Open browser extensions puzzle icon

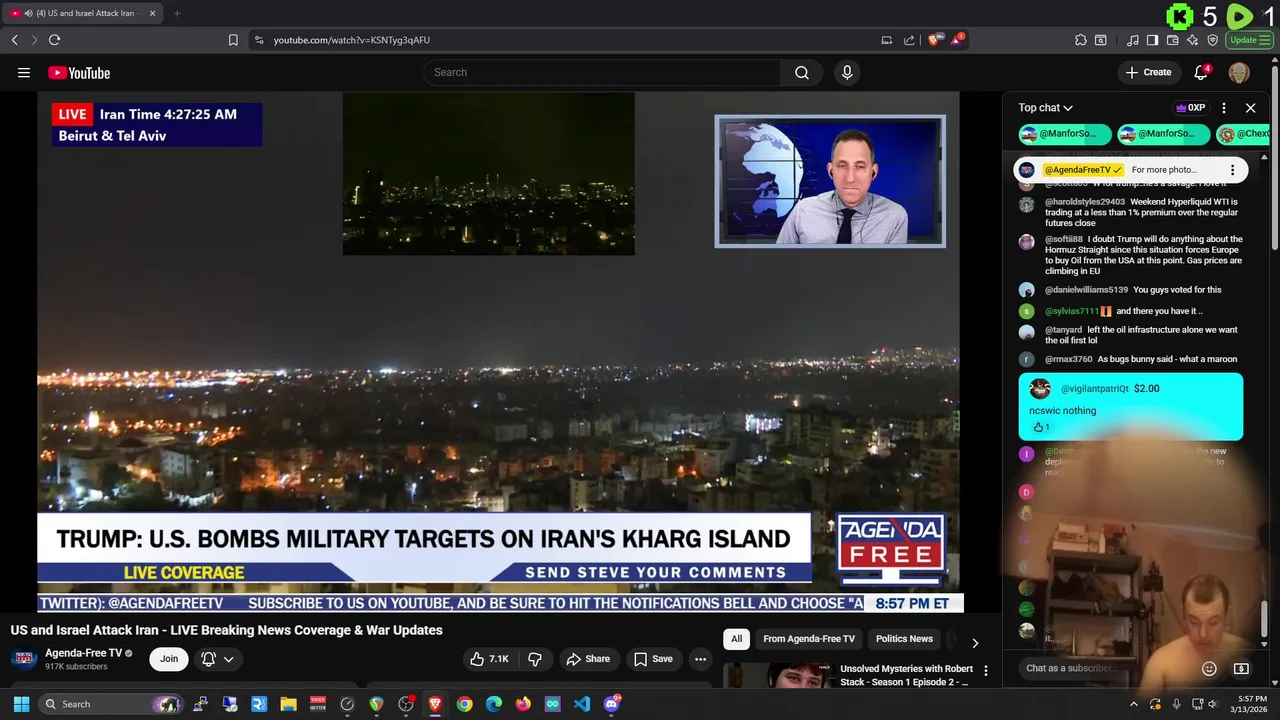click(1081, 40)
